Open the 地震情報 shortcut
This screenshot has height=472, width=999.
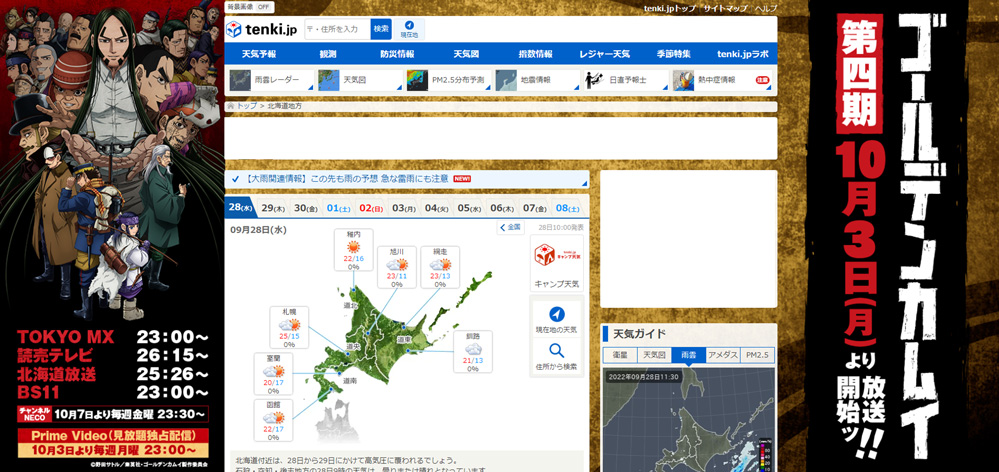537,80
